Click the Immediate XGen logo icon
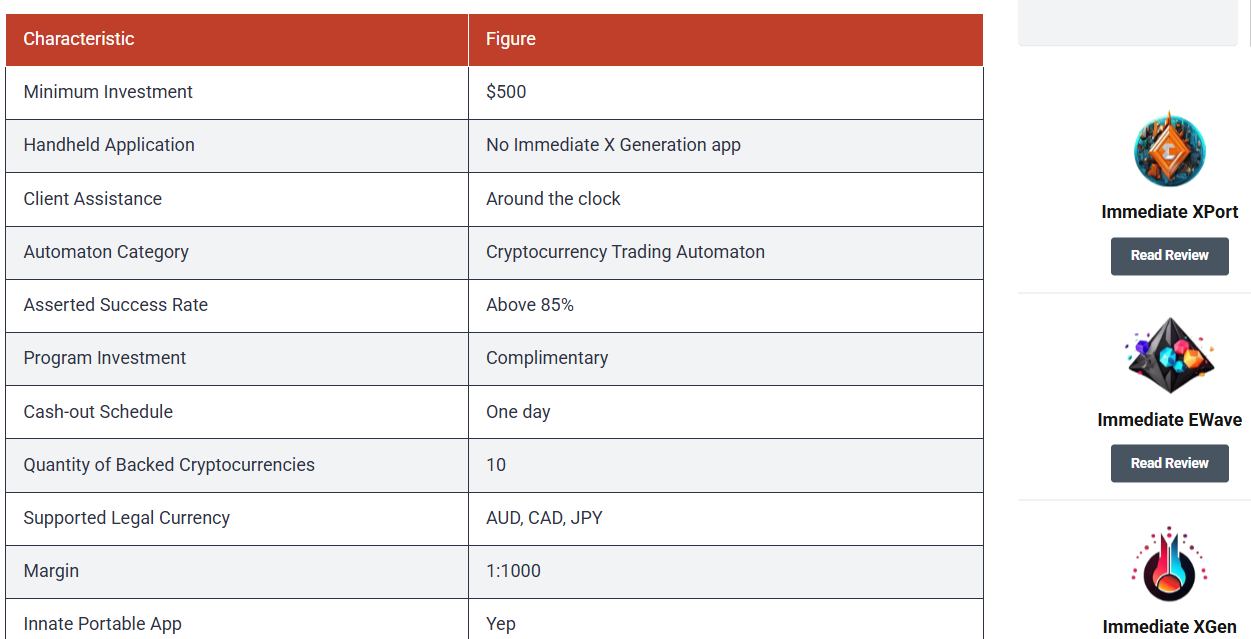Image resolution: width=1251 pixels, height=639 pixels. click(1169, 564)
